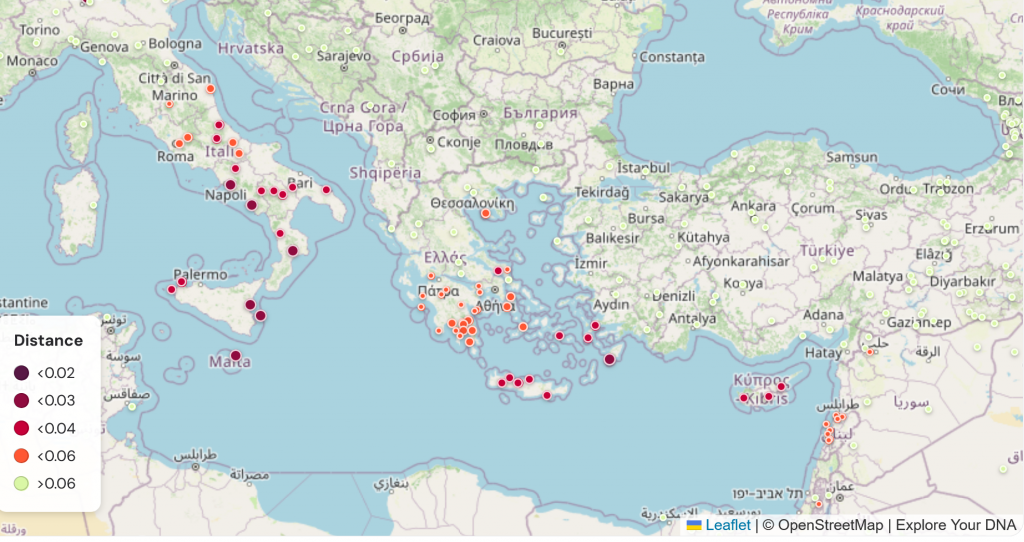1024x542 pixels.
Task: Click the Sarajevo city label
Action: coord(344,56)
